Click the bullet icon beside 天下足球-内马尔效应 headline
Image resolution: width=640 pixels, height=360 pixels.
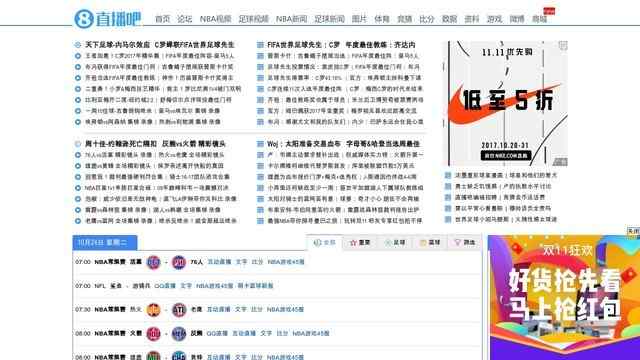click(78, 44)
